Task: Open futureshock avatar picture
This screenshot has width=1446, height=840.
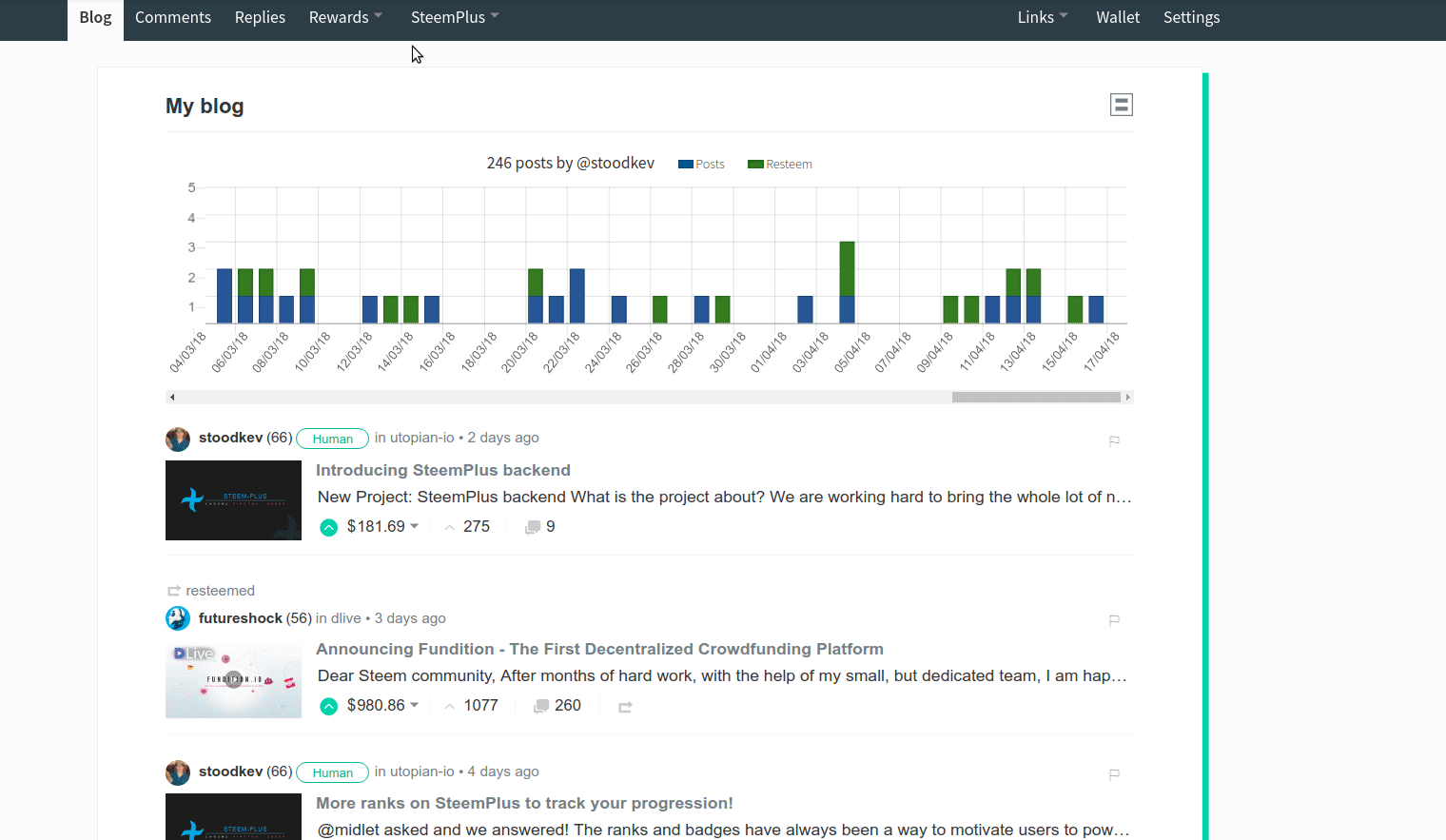Action: pyautogui.click(x=178, y=618)
